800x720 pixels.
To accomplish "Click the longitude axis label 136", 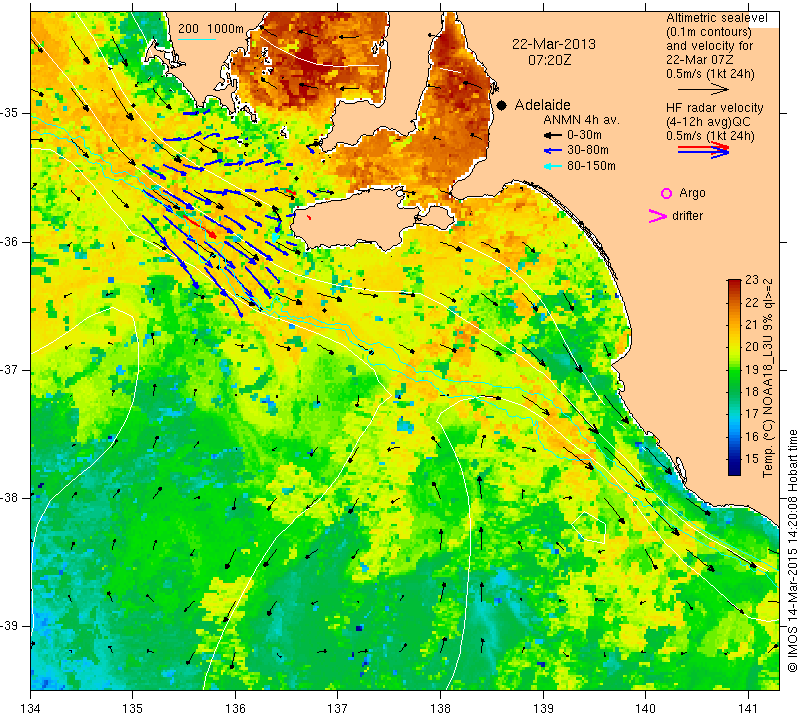I will (235, 709).
